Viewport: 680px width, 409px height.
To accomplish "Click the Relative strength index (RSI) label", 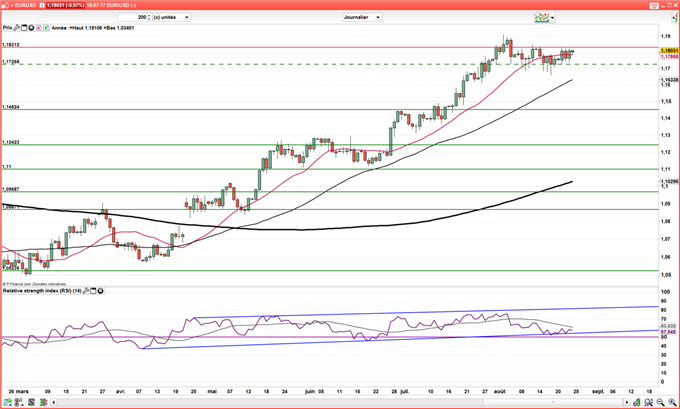I will (x=42, y=291).
